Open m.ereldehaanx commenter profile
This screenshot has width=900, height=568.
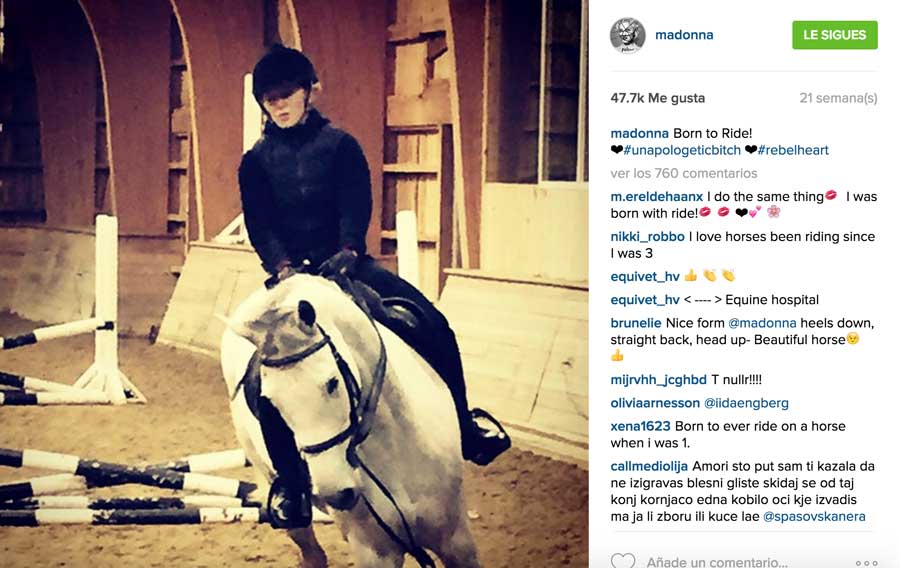click(657, 197)
